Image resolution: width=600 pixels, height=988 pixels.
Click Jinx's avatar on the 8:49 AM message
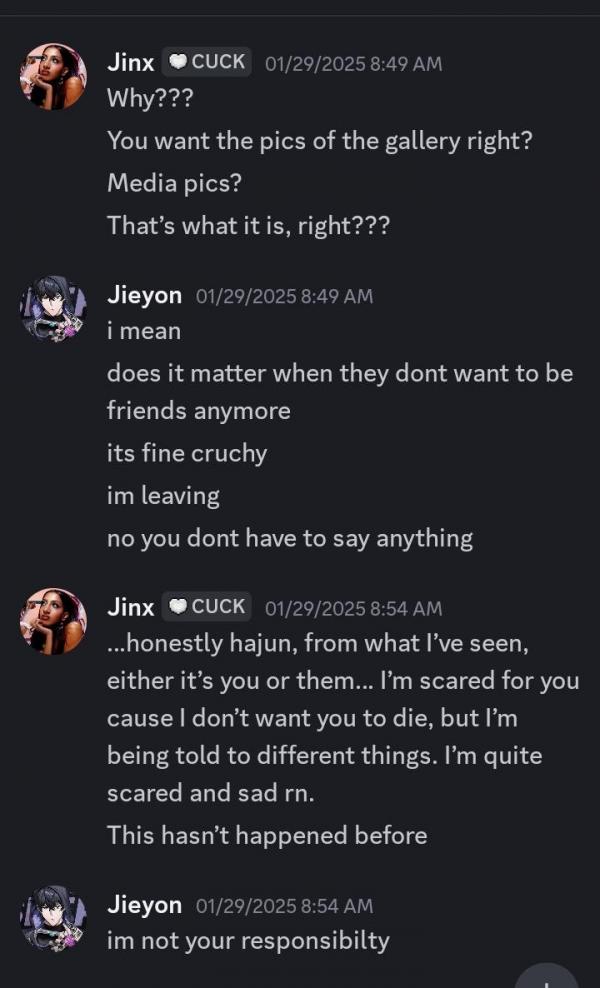click(x=53, y=76)
